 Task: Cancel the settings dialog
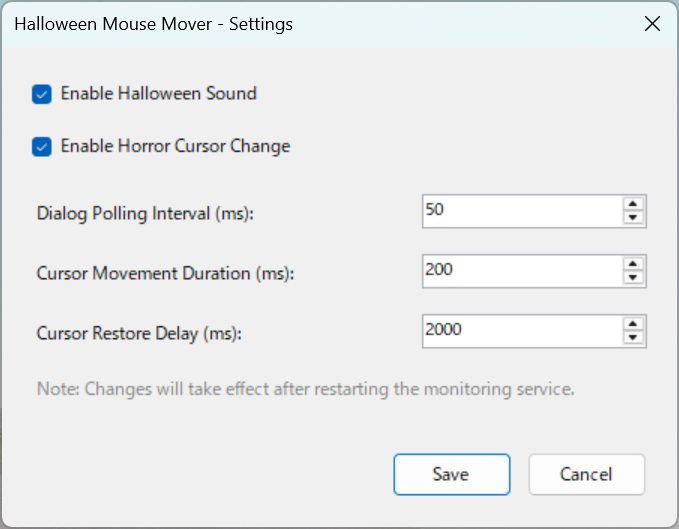tap(586, 474)
